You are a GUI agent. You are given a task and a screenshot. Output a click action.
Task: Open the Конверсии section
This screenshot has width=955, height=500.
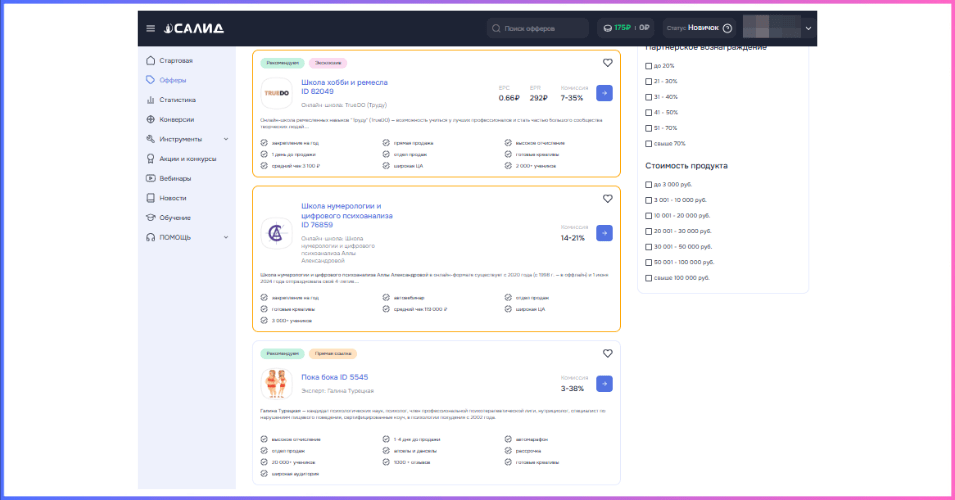[177, 119]
